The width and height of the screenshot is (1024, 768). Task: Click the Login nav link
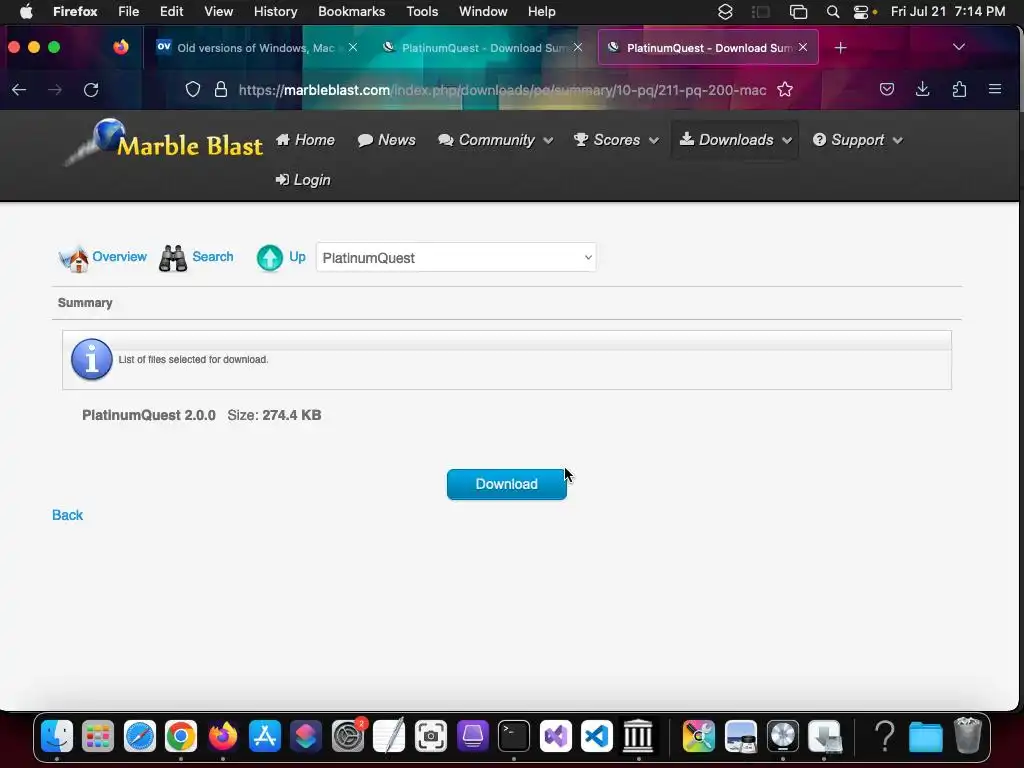[303, 180]
